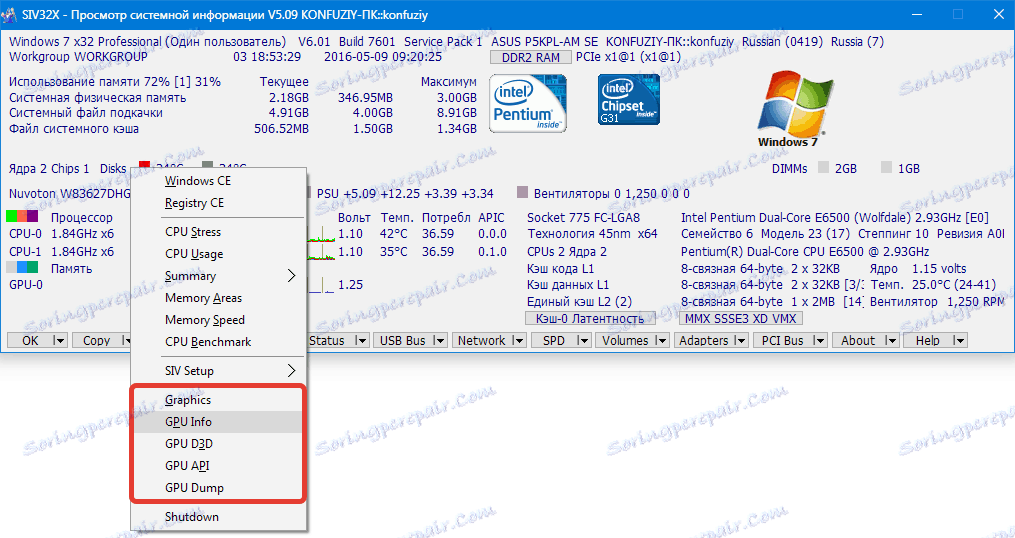Click the MMX SSSE3 XD VMX button
The width and height of the screenshot is (1015, 538).
(x=741, y=319)
